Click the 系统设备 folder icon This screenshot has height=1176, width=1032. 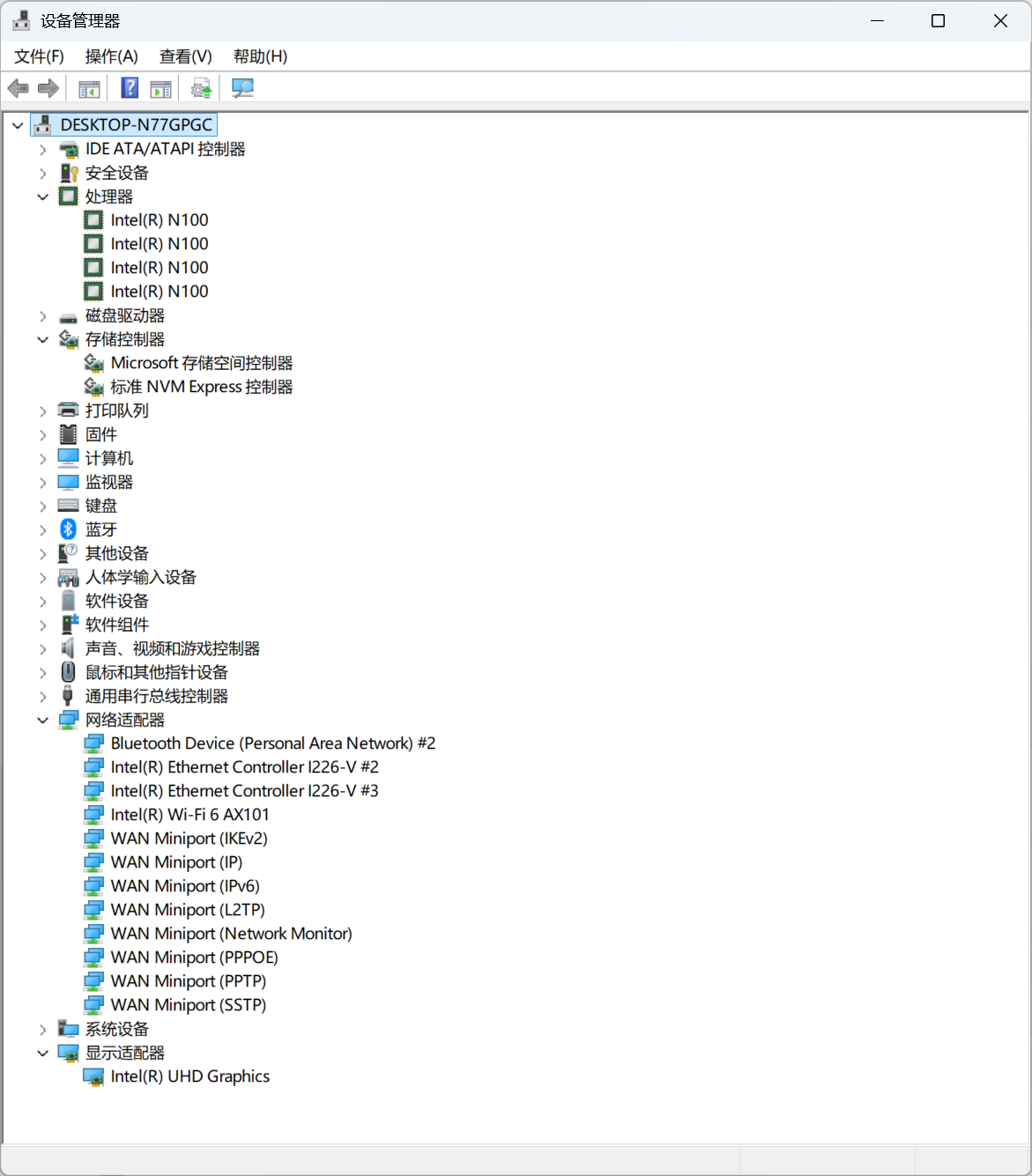point(68,1029)
